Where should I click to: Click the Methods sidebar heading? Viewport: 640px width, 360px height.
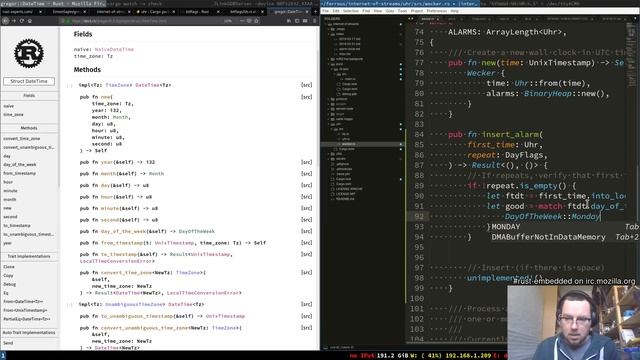click(29, 128)
